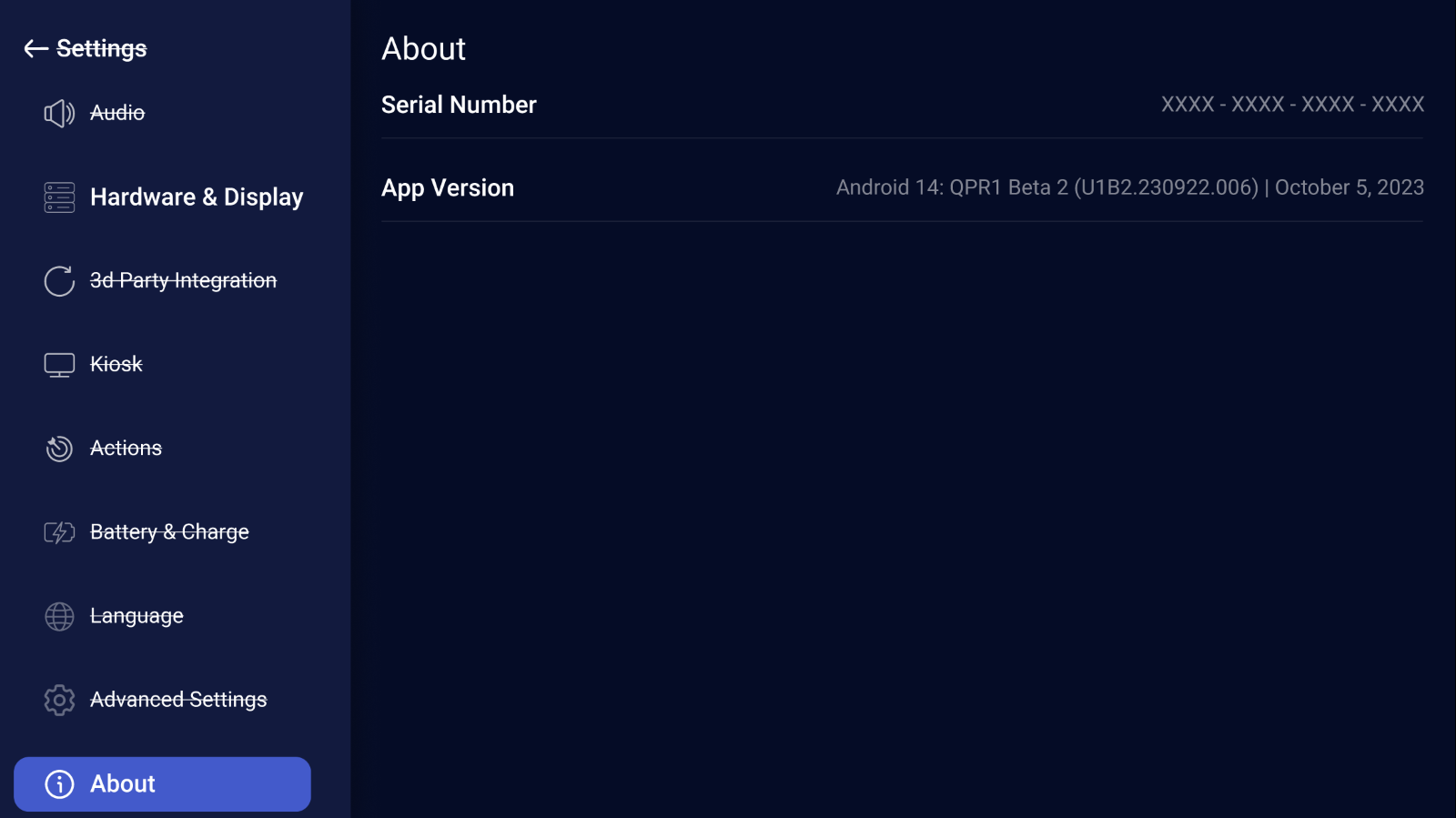The height and width of the screenshot is (818, 1456).
Task: Click the Kiosk monitor icon
Action: click(59, 365)
